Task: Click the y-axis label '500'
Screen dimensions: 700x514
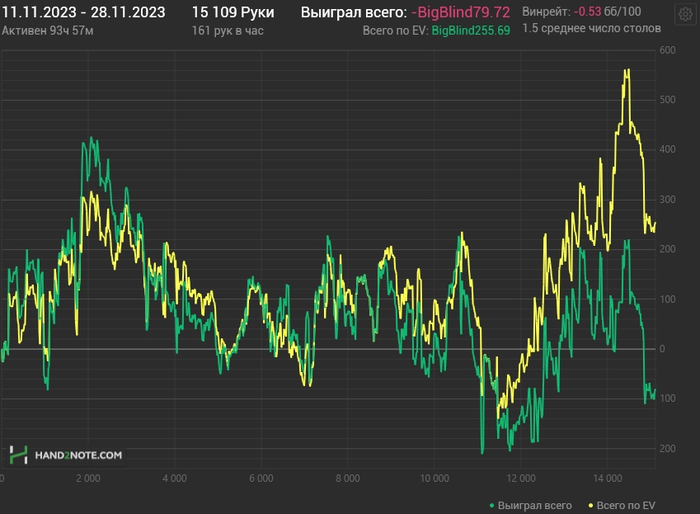Action: (667, 100)
